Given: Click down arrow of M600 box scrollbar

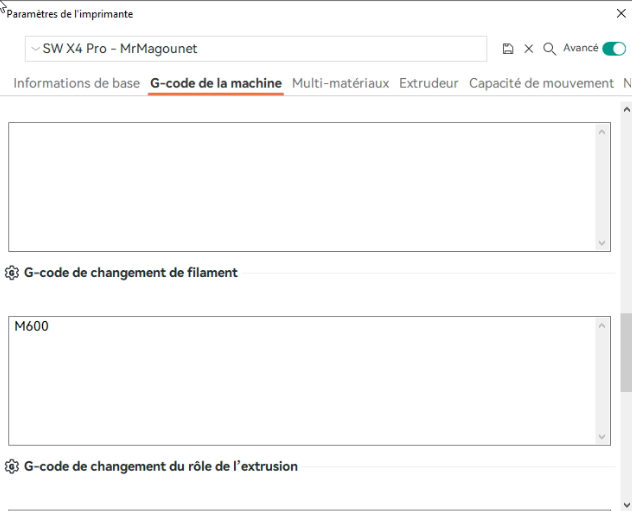Looking at the screenshot, I should pyautogui.click(x=602, y=437).
